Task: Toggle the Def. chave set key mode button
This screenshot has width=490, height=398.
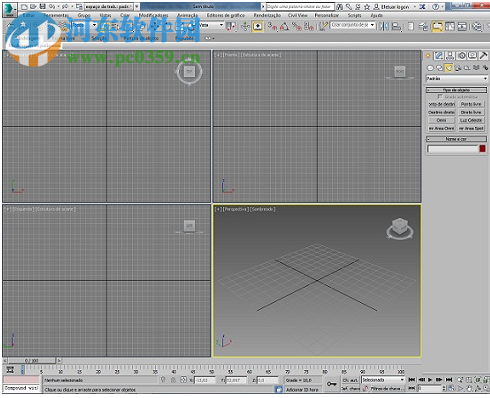Action: point(350,388)
